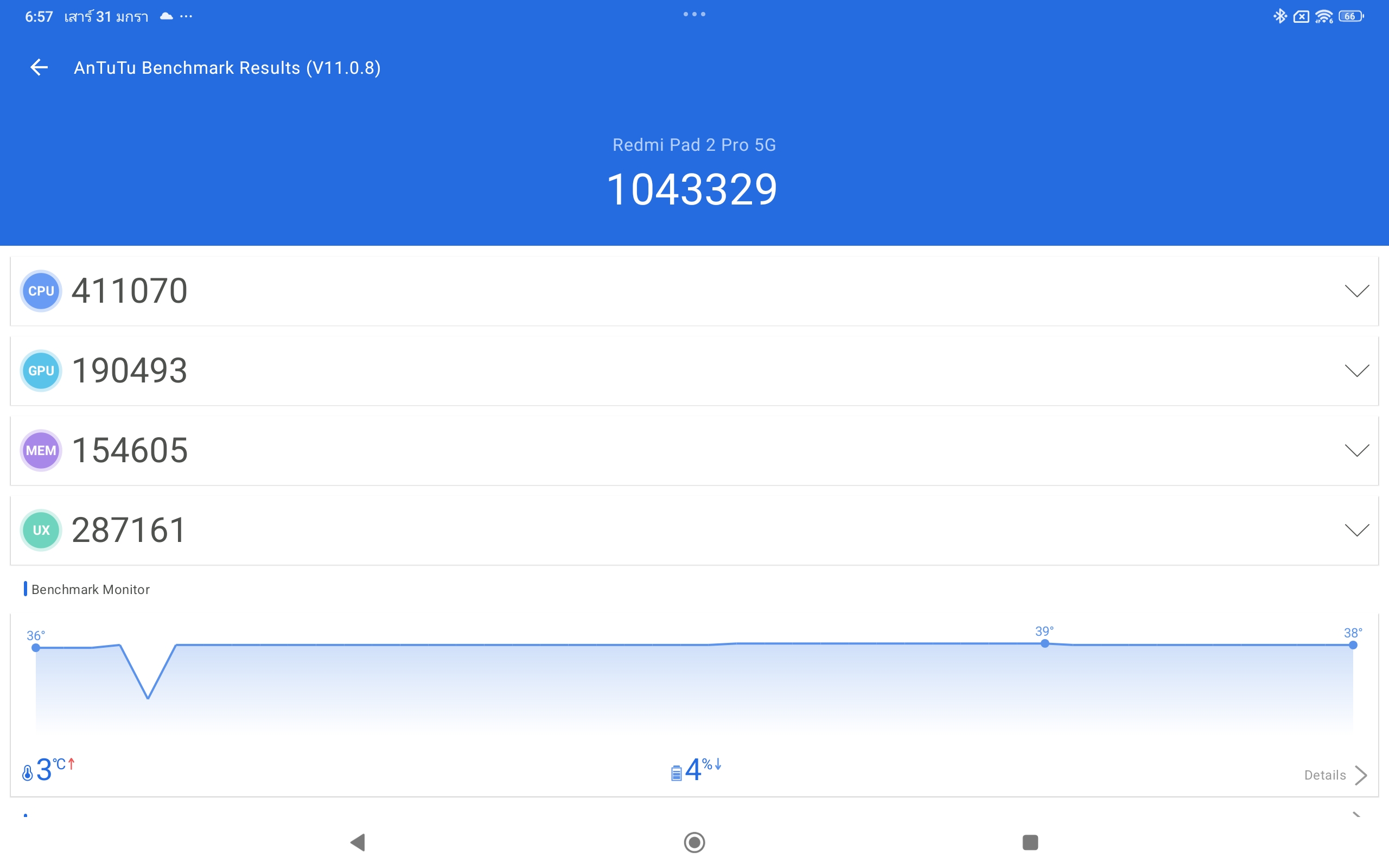Tap the thermometer temperature rise icon

click(x=28, y=773)
